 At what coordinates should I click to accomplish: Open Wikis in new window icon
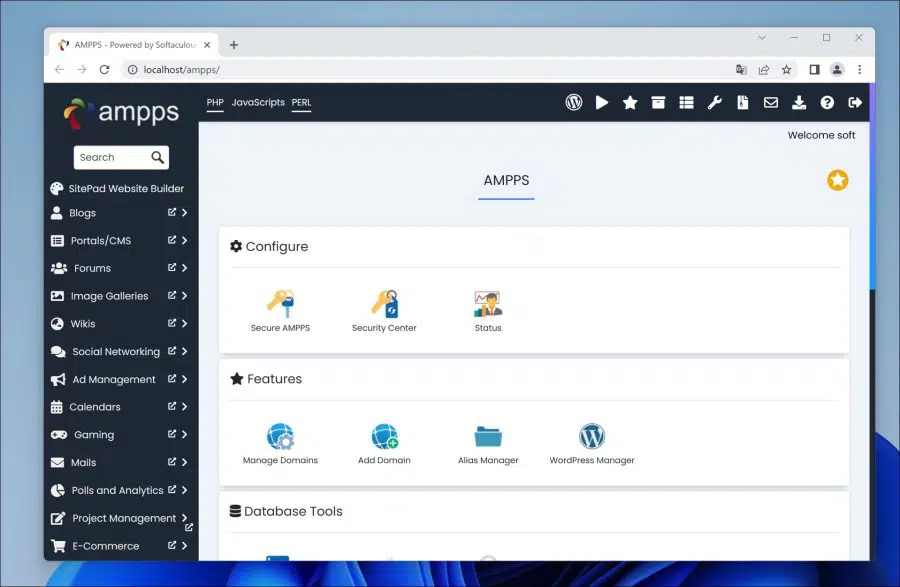[172, 323]
